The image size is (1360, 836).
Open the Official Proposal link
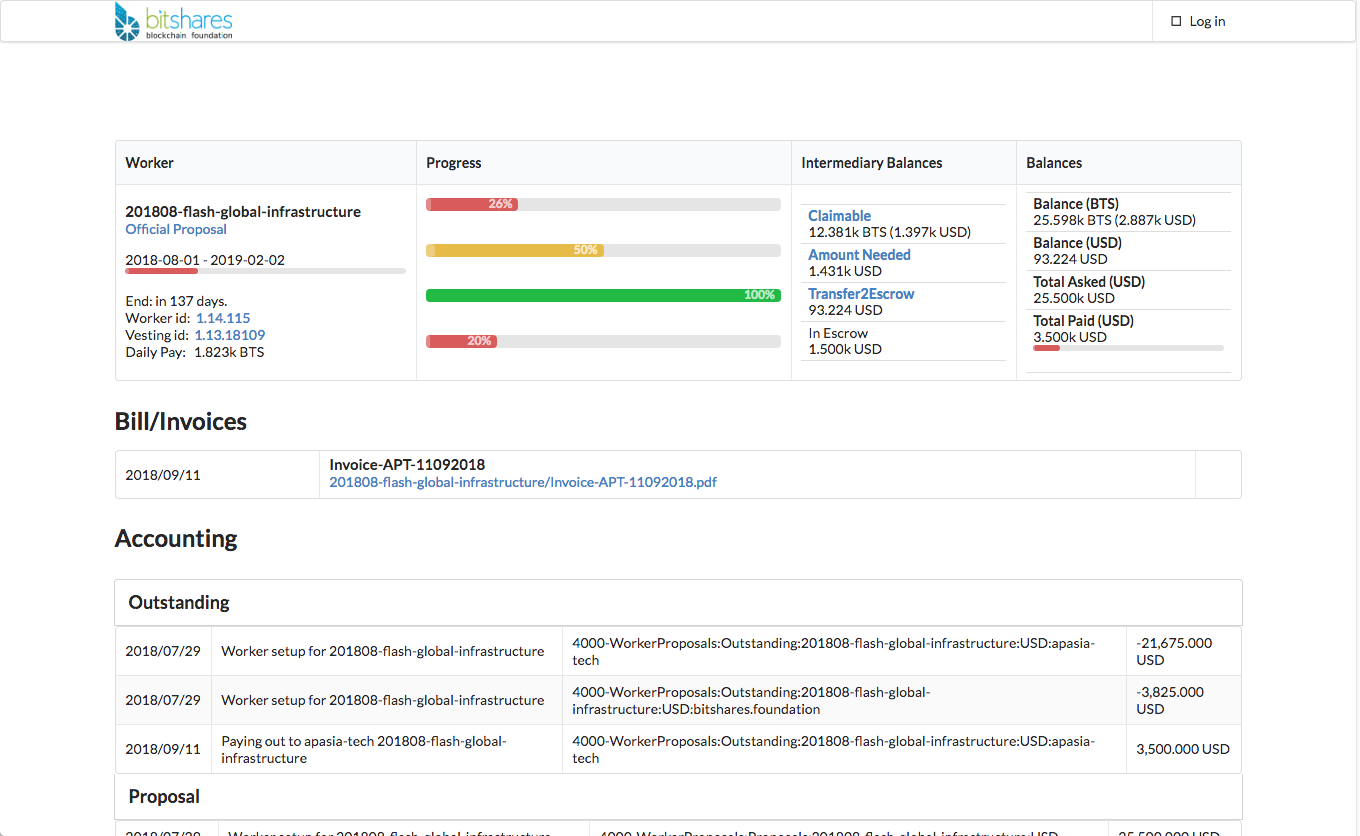click(x=176, y=229)
